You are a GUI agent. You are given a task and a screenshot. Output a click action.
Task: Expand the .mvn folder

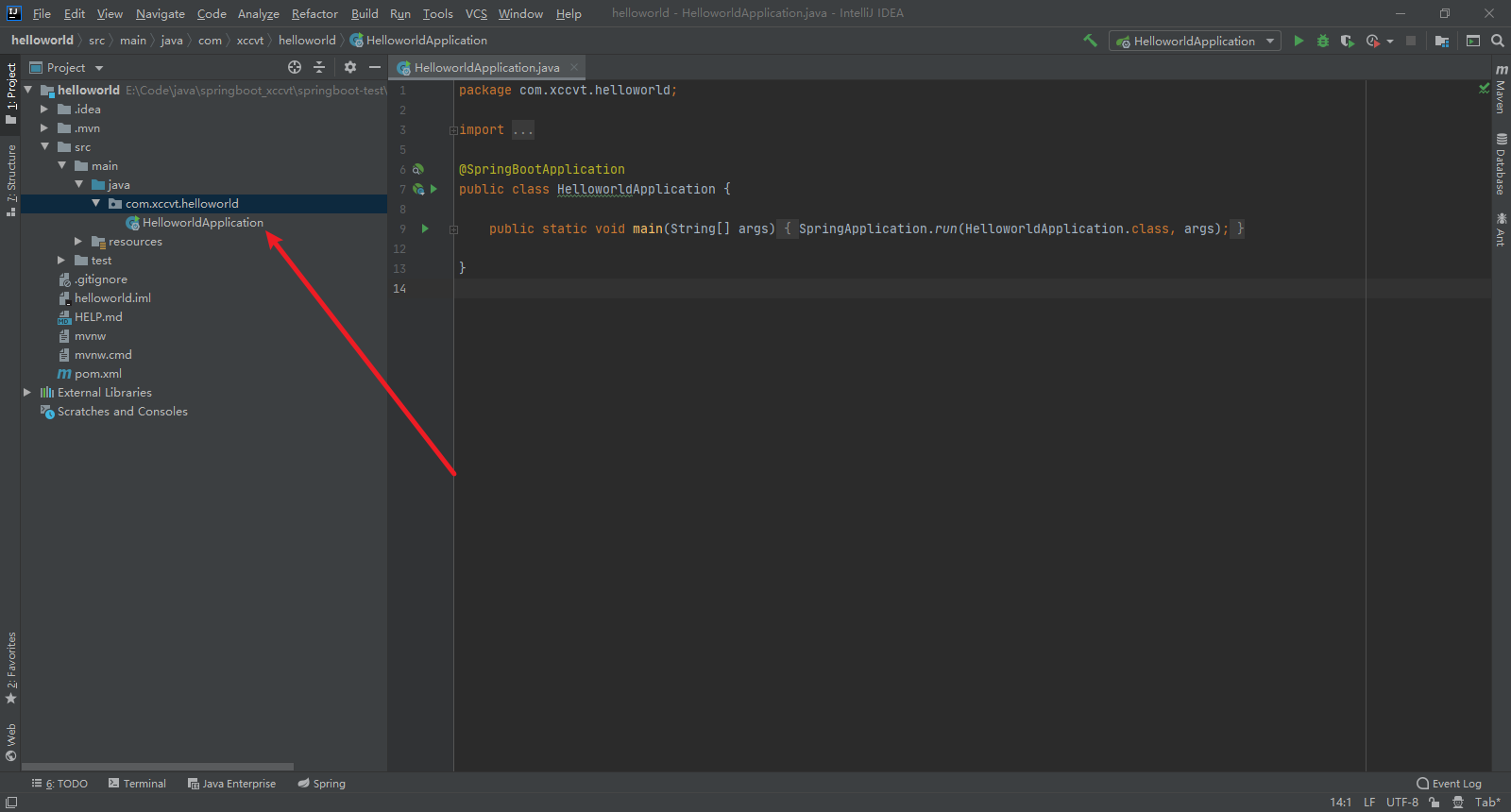(x=44, y=127)
